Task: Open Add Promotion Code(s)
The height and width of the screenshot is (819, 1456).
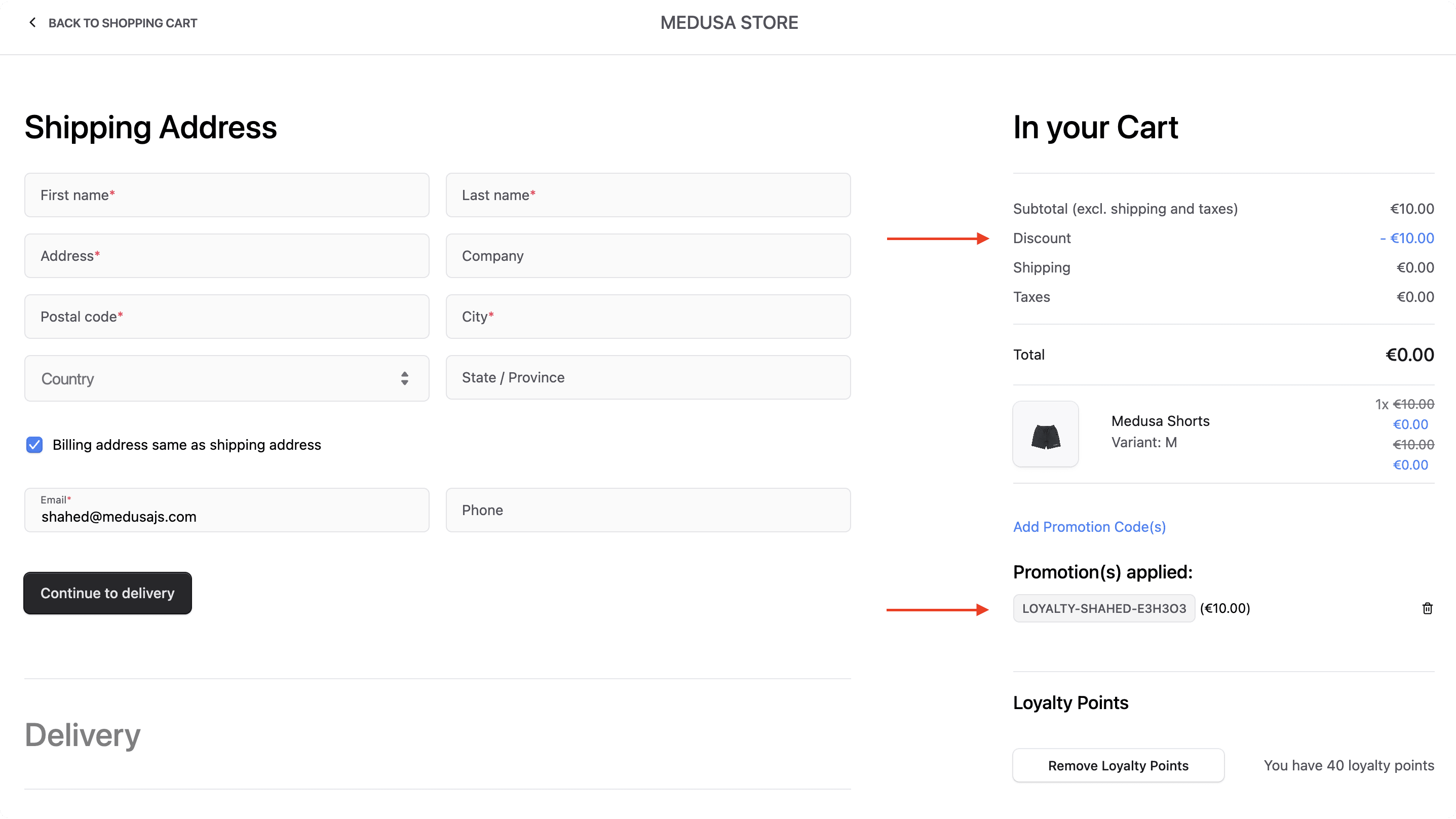Action: click(x=1089, y=526)
